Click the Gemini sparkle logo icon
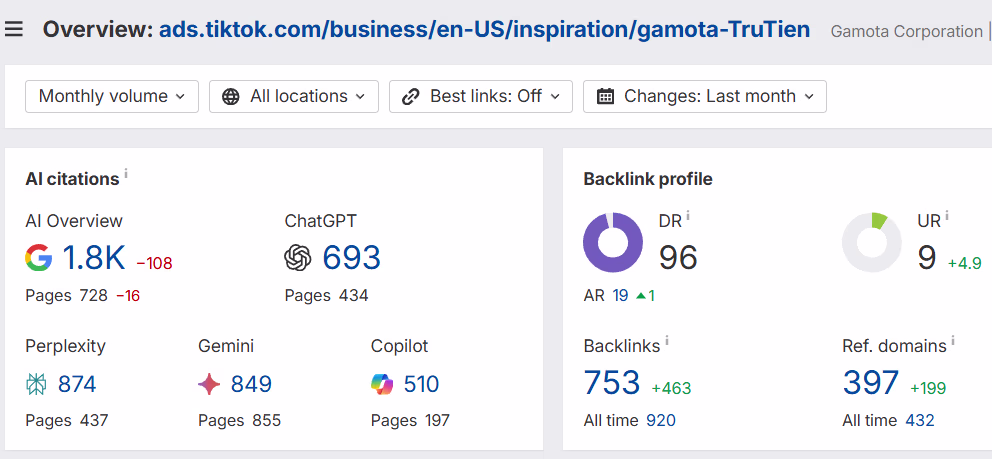This screenshot has height=459, width=992. (209, 384)
